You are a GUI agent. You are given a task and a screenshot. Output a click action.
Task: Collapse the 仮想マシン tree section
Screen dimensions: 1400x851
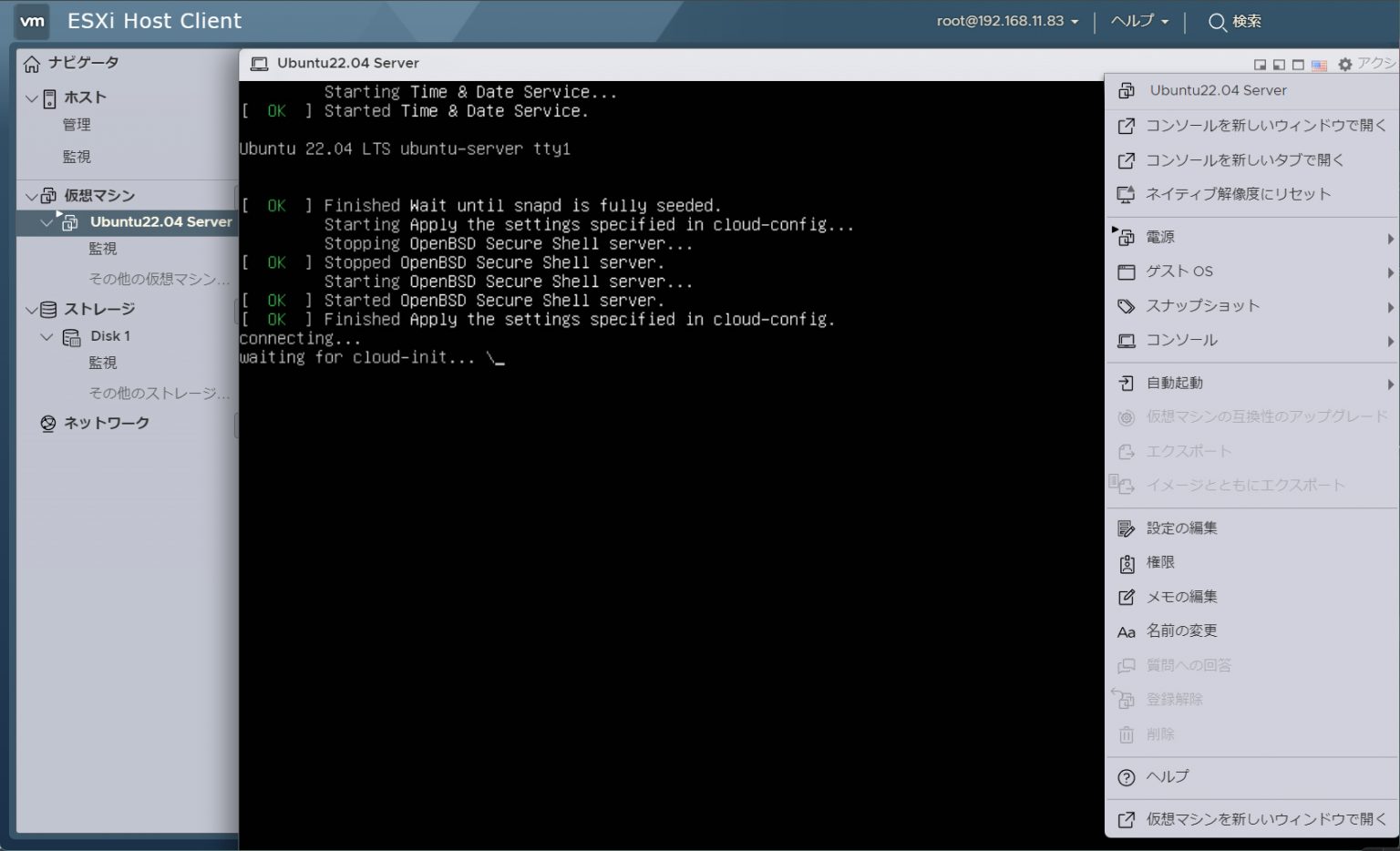coord(30,195)
